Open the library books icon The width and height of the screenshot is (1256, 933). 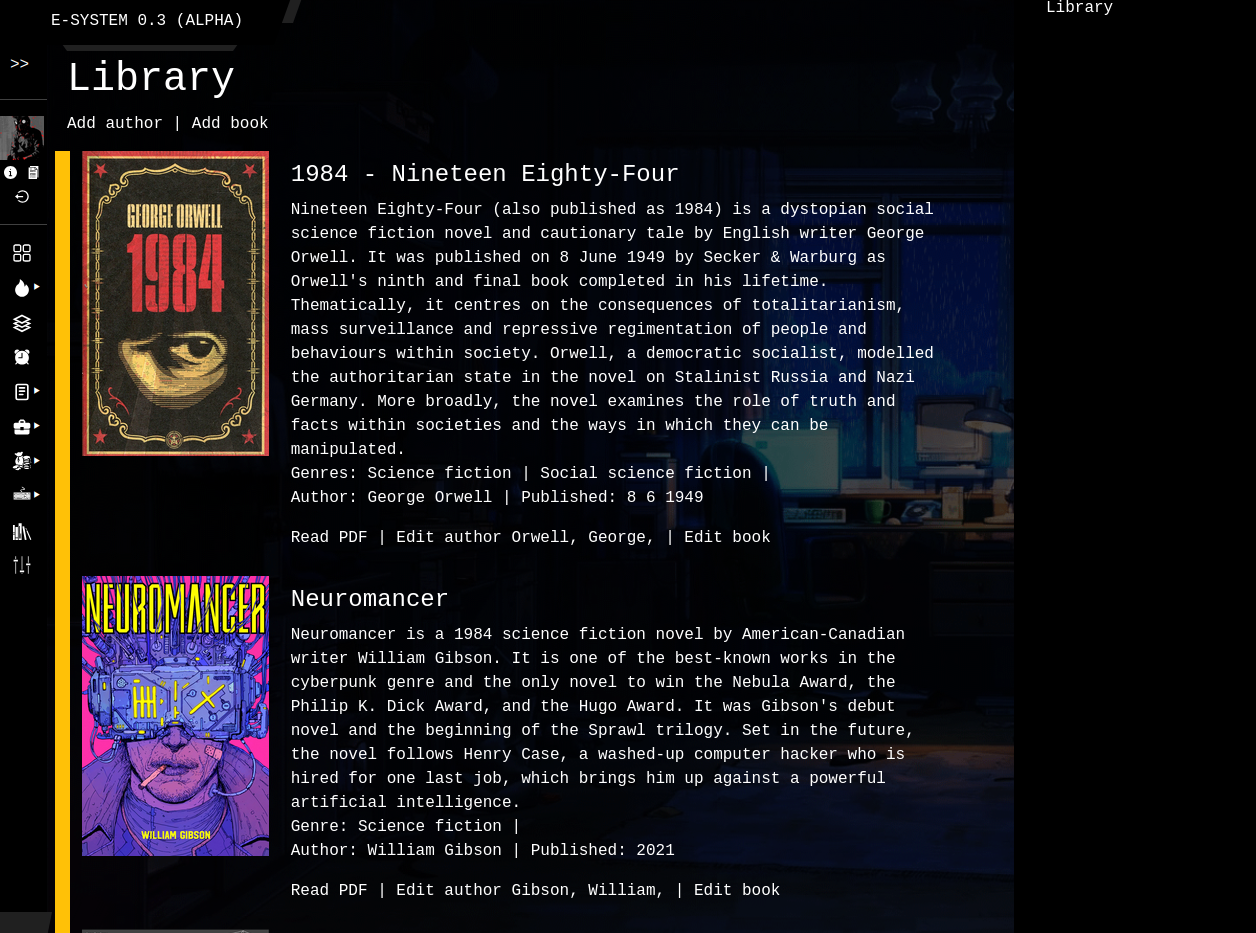click(22, 531)
